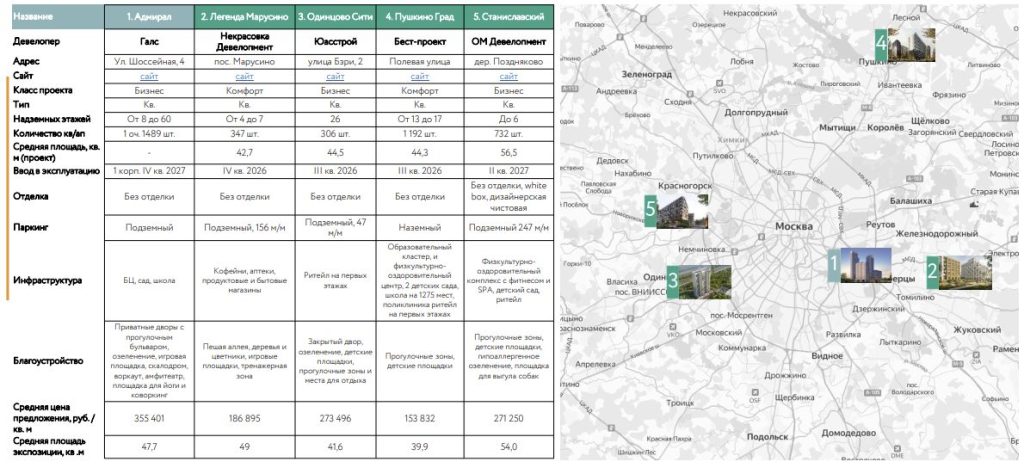Open the сайт link in the Адмирал column

coord(149,76)
